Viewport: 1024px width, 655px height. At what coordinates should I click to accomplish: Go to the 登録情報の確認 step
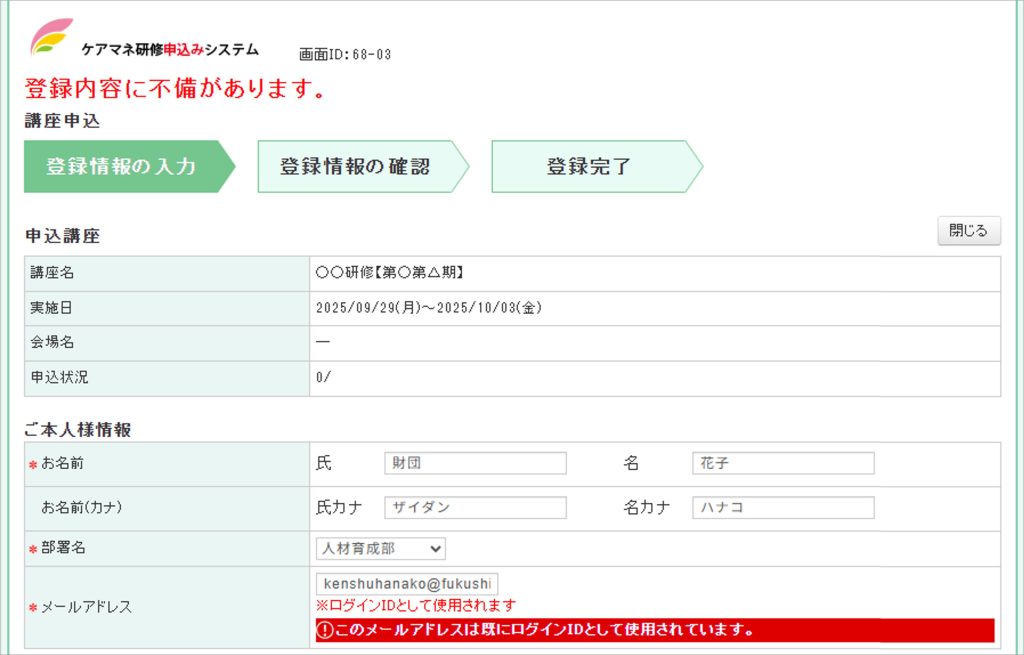355,167
